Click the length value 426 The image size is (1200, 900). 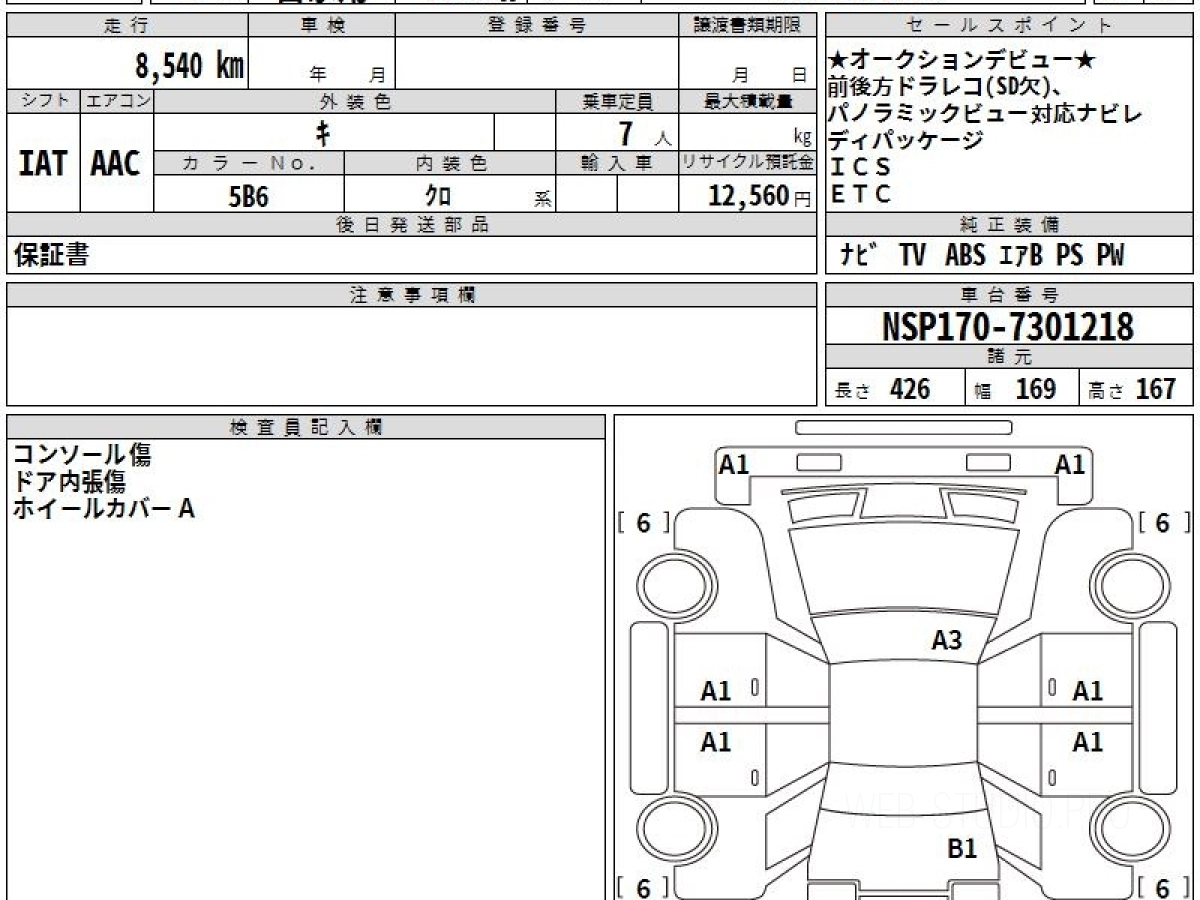coord(910,389)
